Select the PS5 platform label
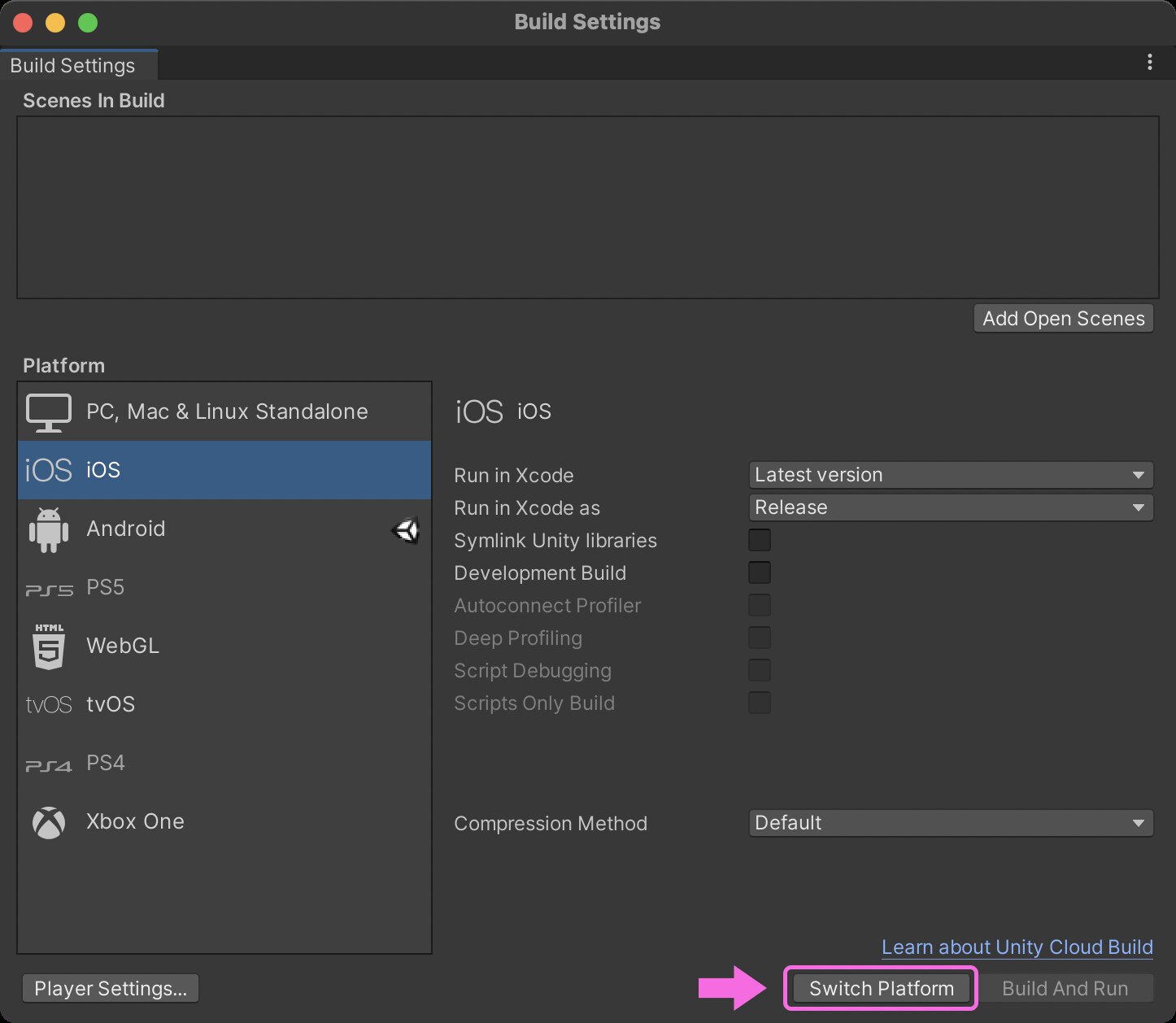The image size is (1176, 1023). 106,587
